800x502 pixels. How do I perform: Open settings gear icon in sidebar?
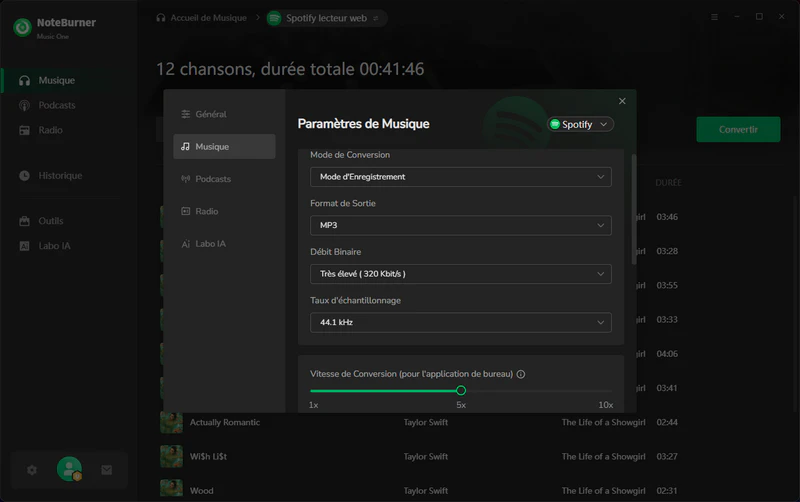click(x=32, y=470)
